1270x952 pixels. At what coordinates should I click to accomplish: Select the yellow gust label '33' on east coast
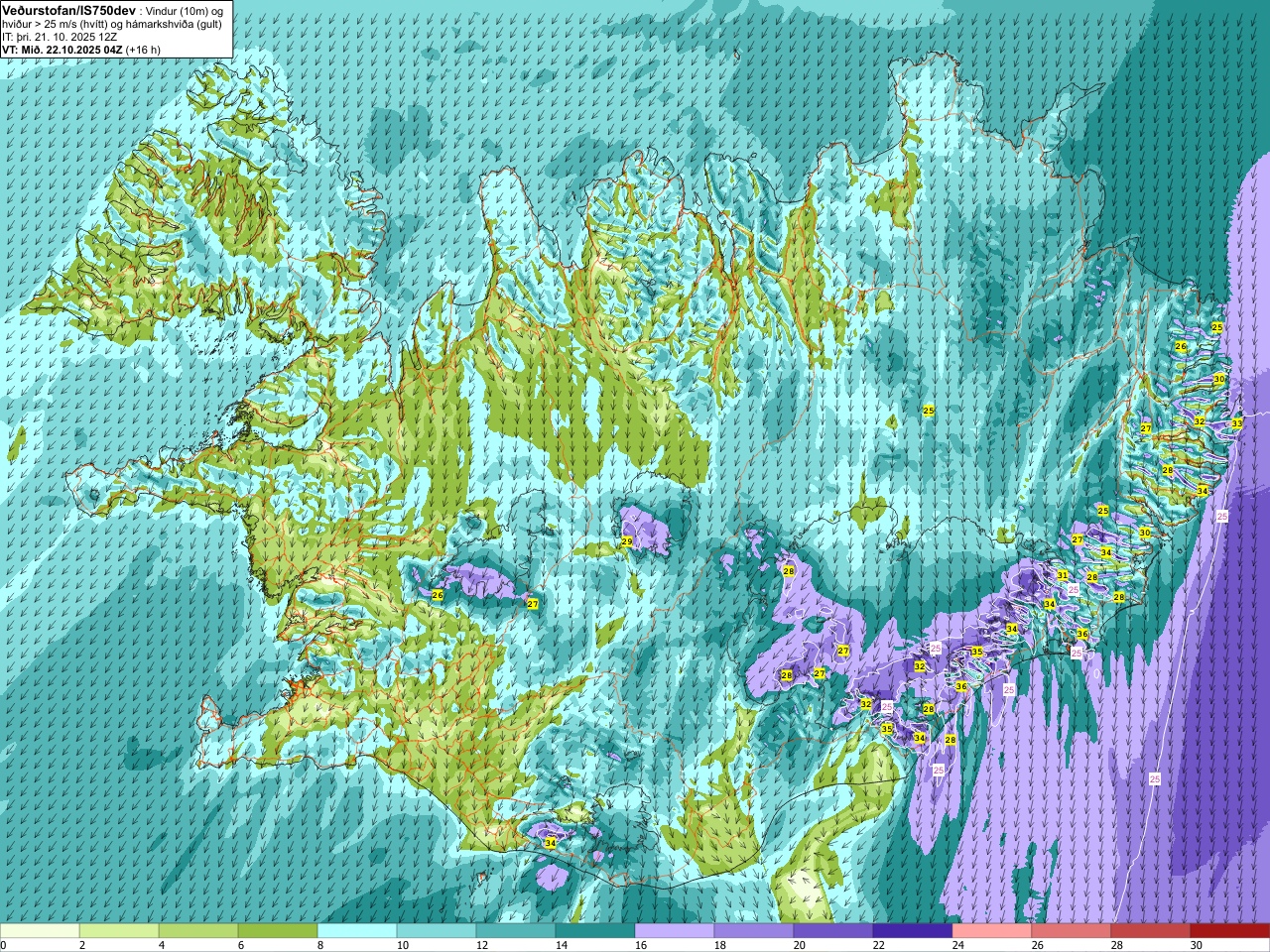tap(1236, 423)
